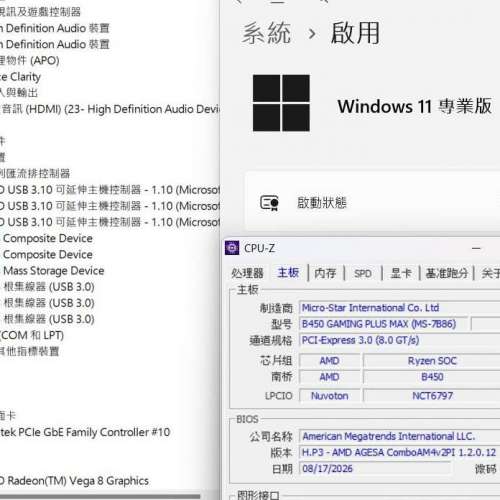
Task: Click the Windows 11 logo in Settings
Action: (281, 103)
